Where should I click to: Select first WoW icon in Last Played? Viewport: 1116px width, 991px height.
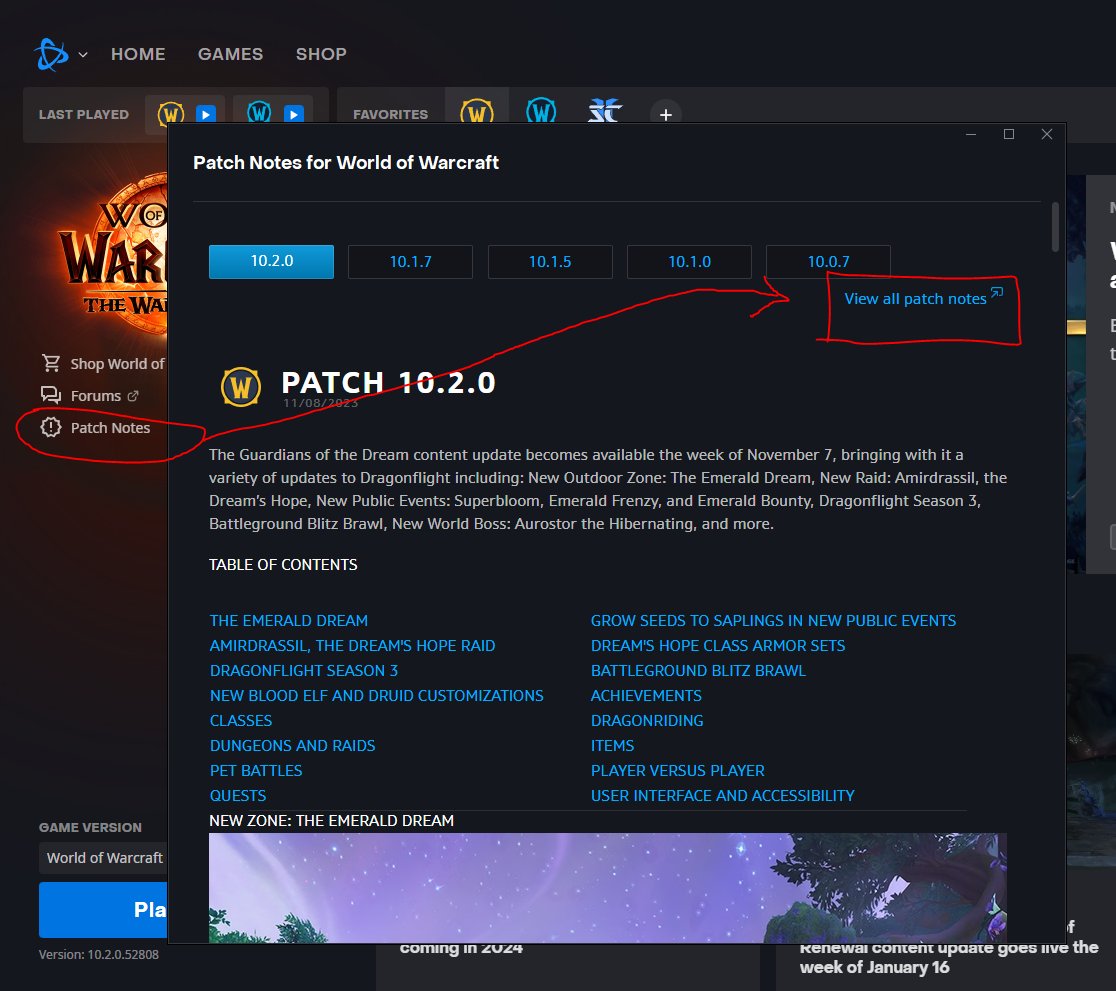(171, 114)
